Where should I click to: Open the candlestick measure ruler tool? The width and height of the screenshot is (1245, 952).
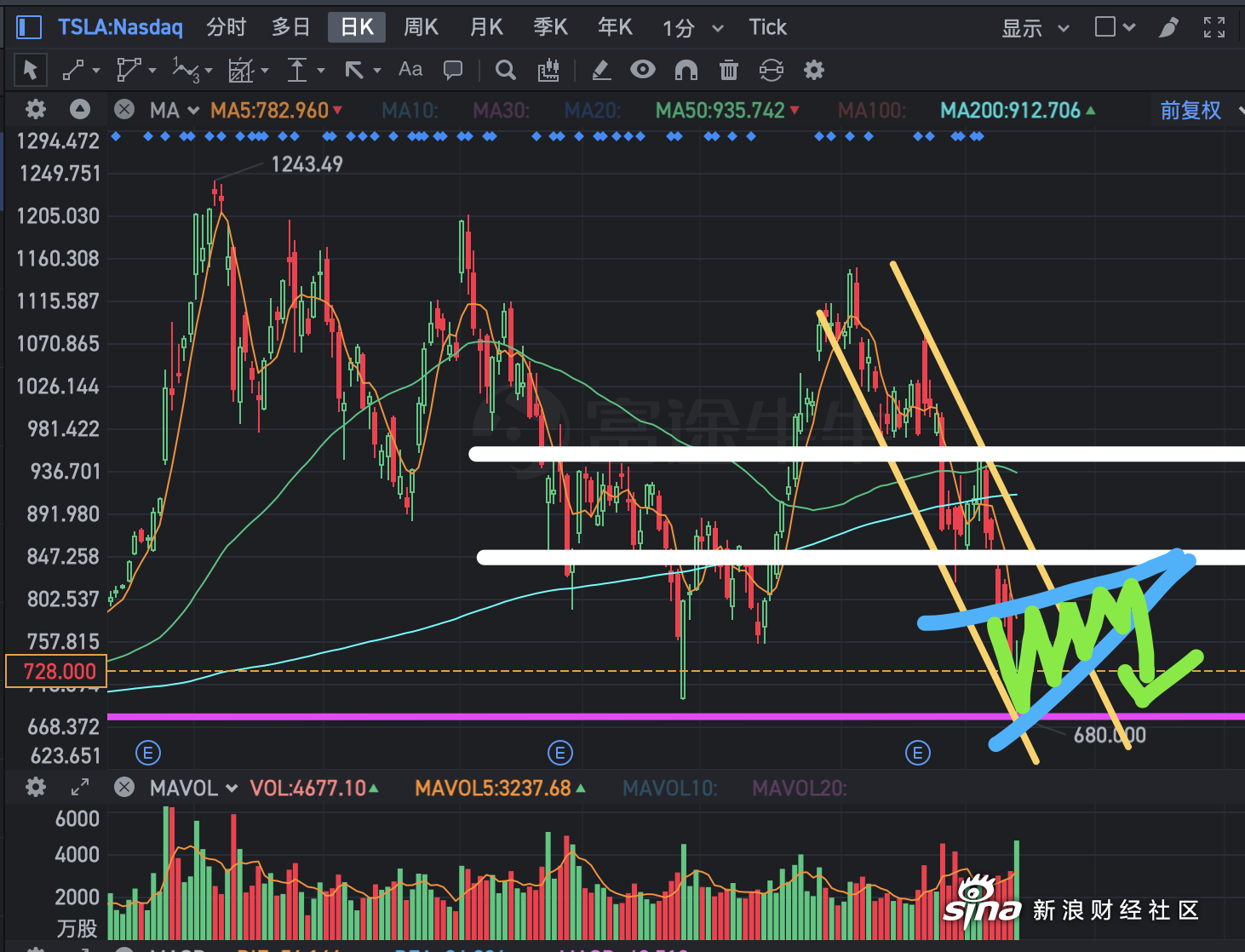point(548,70)
